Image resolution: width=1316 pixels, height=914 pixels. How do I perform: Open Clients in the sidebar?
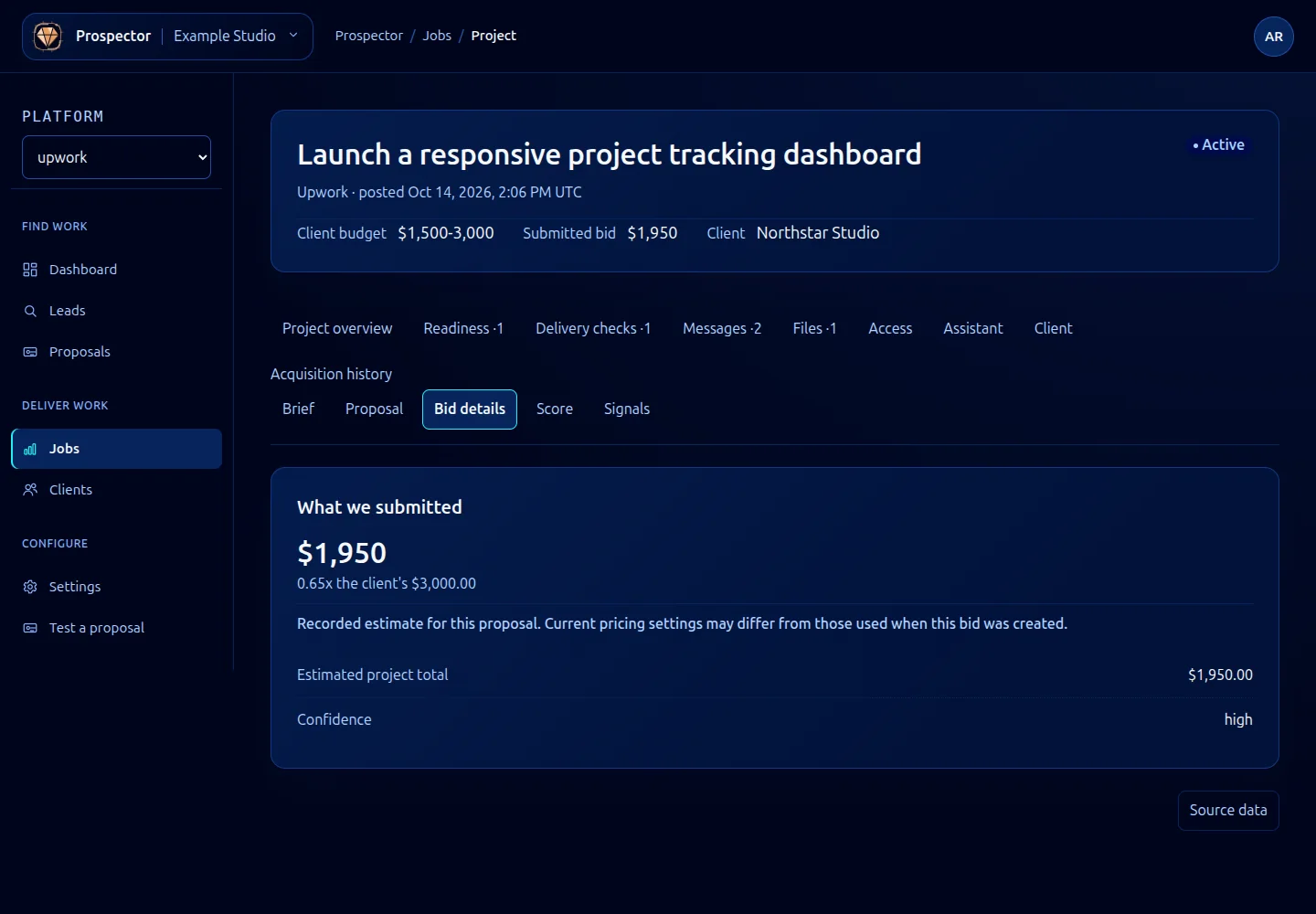(116, 490)
